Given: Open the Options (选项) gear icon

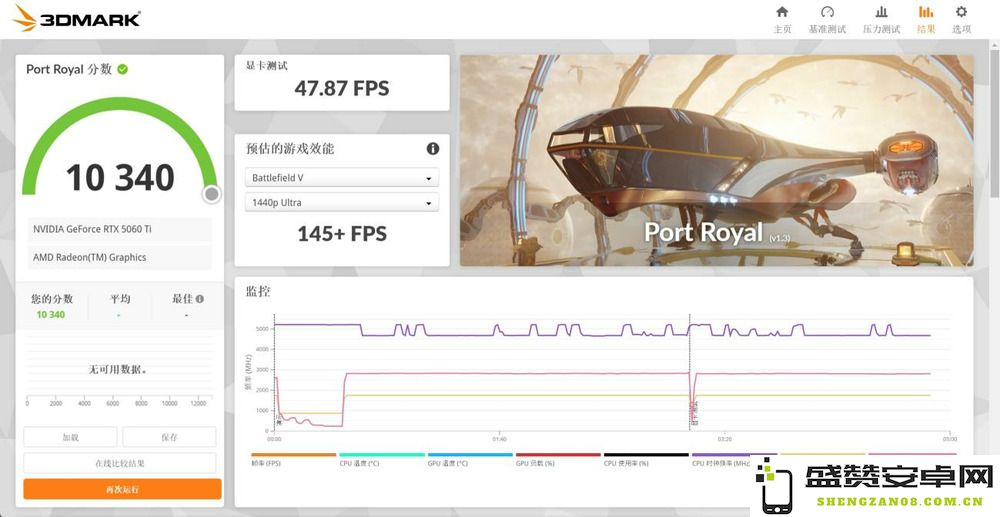Looking at the screenshot, I should [x=961, y=11].
